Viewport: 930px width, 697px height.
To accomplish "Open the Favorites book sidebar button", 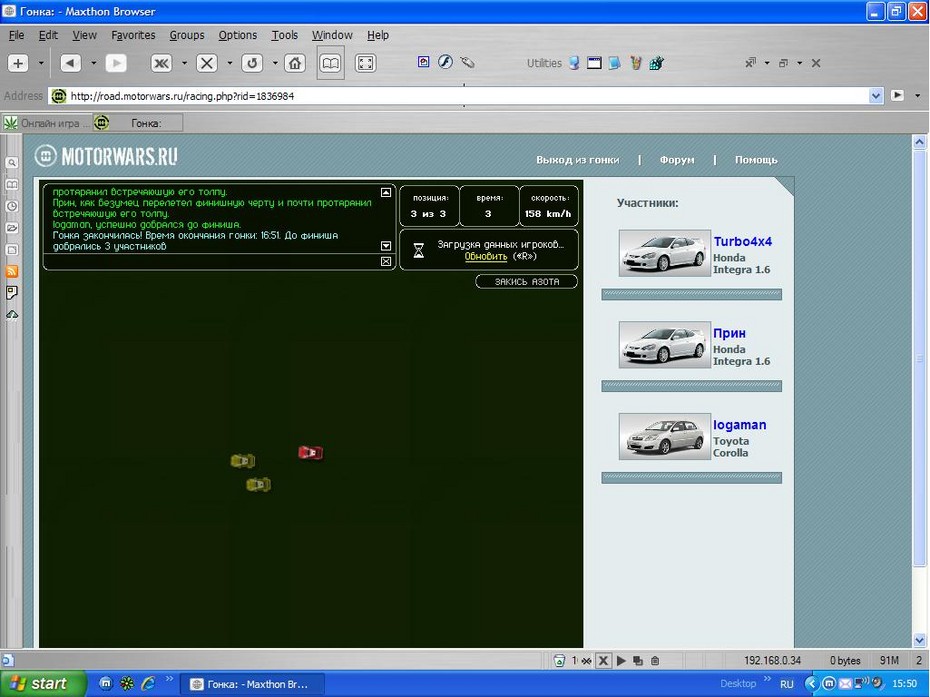I will (330, 63).
